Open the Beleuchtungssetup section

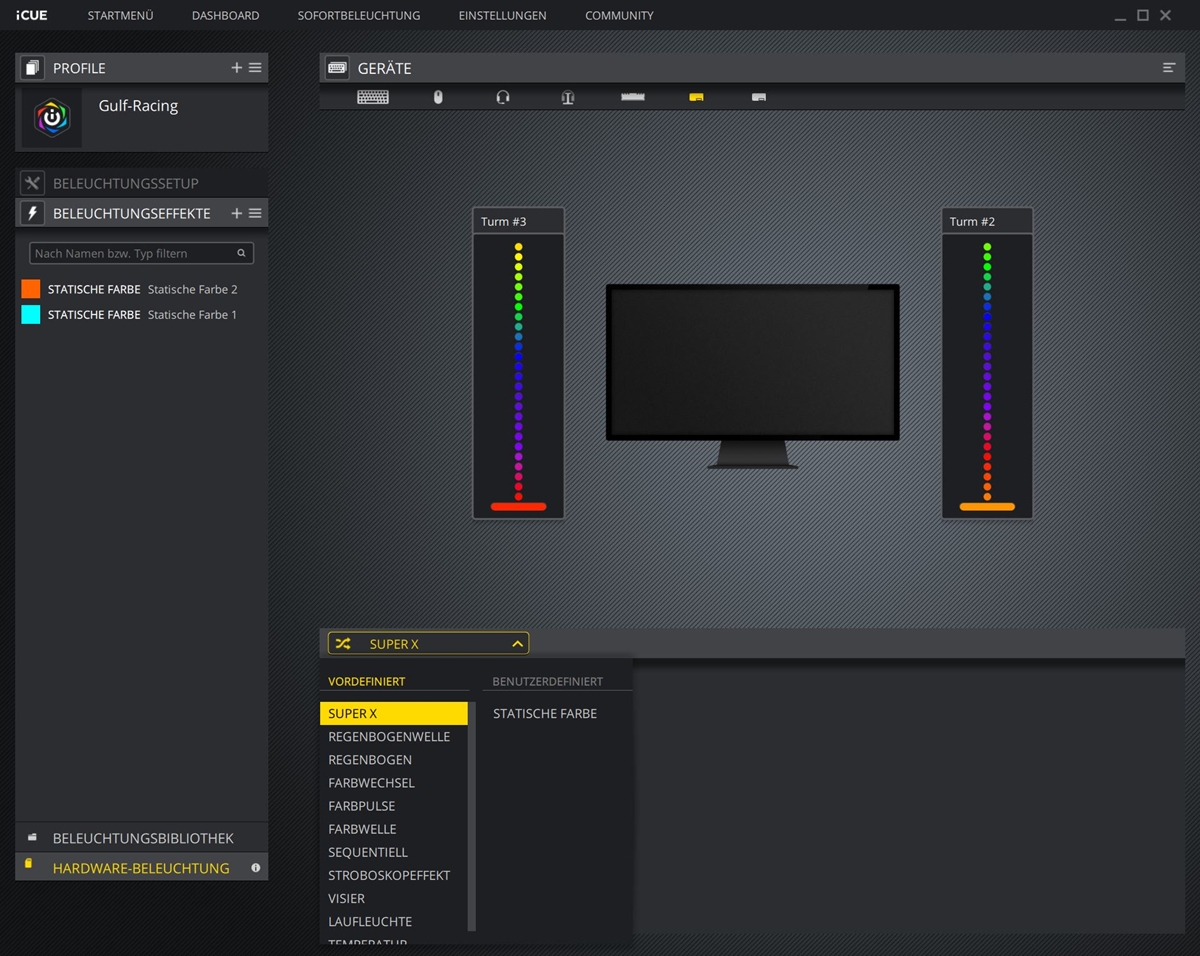coord(142,183)
